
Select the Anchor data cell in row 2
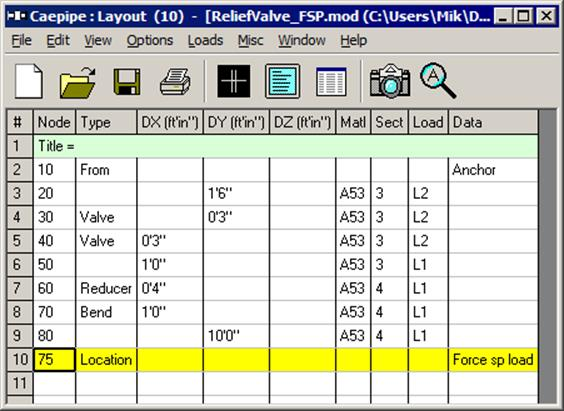[x=493, y=170]
